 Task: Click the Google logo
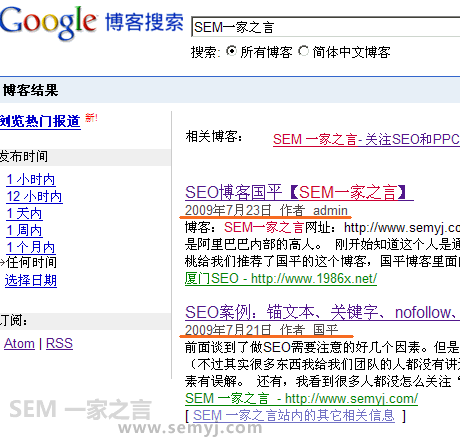point(48,23)
